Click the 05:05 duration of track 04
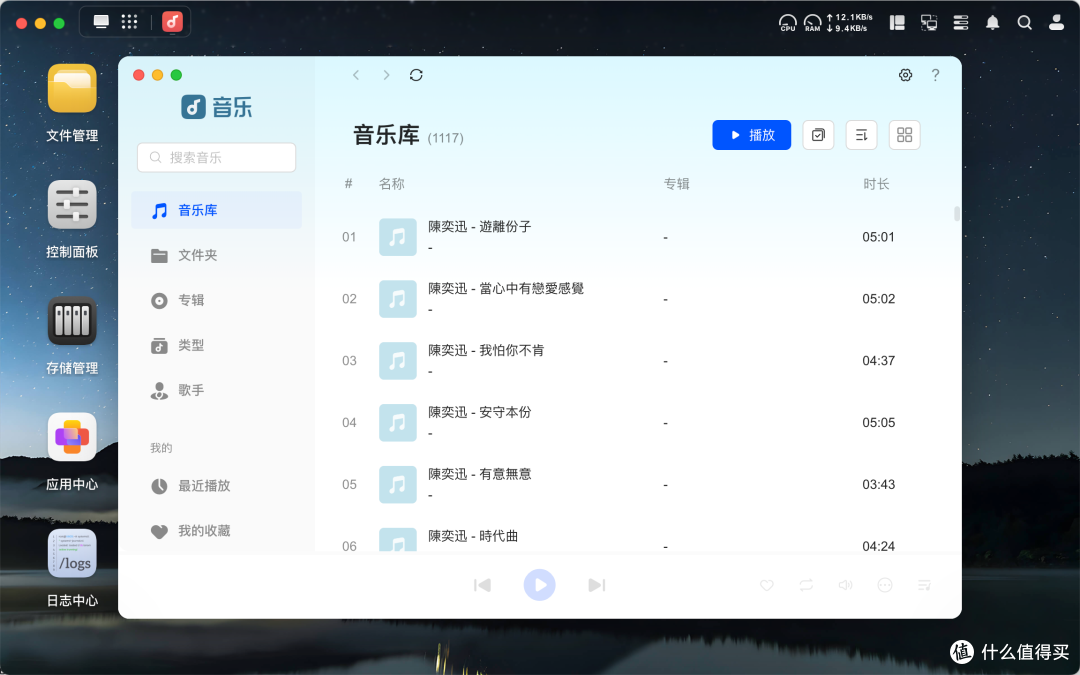 [x=879, y=423]
